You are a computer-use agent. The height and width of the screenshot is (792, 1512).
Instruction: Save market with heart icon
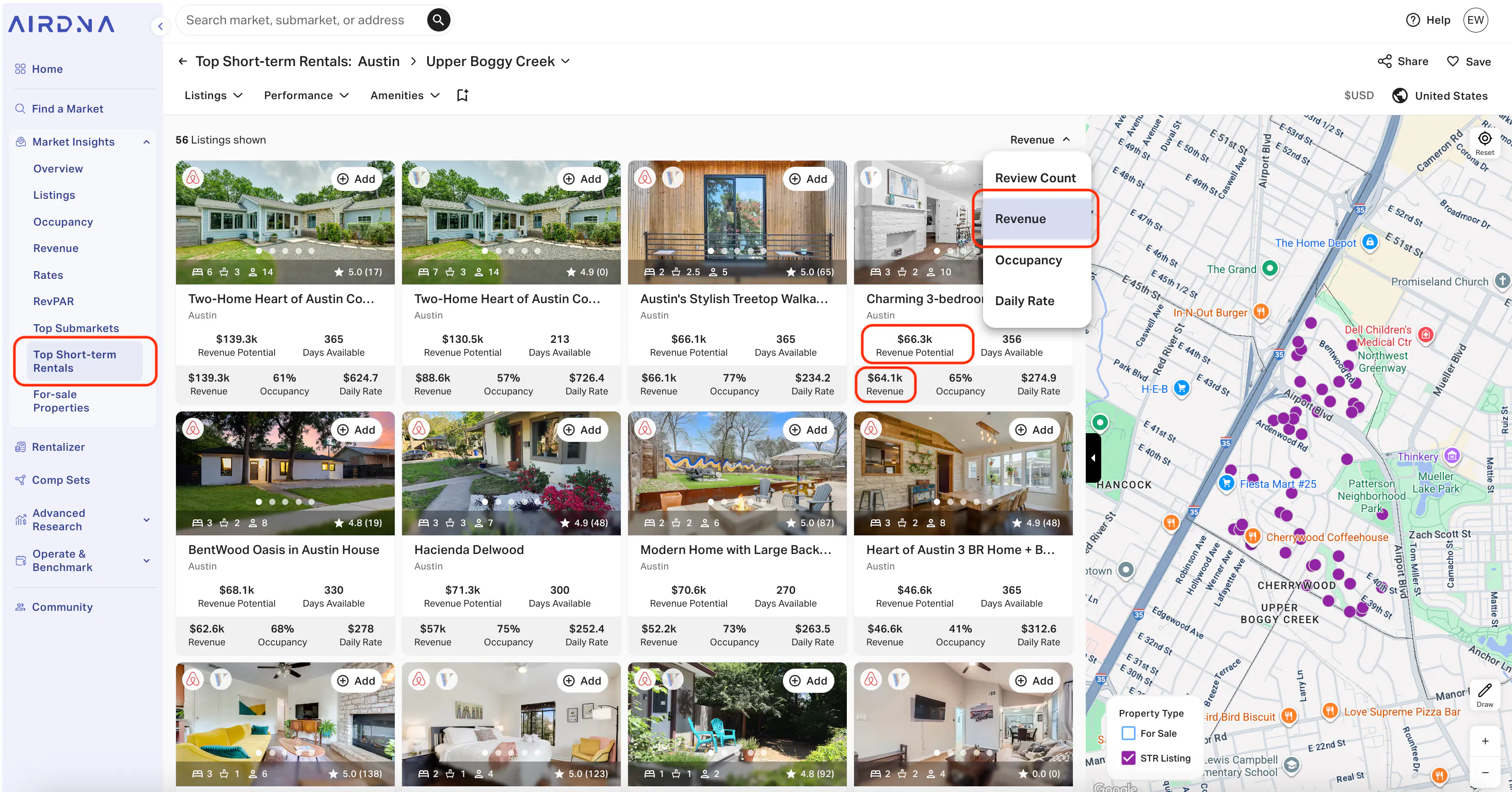[x=1452, y=61]
